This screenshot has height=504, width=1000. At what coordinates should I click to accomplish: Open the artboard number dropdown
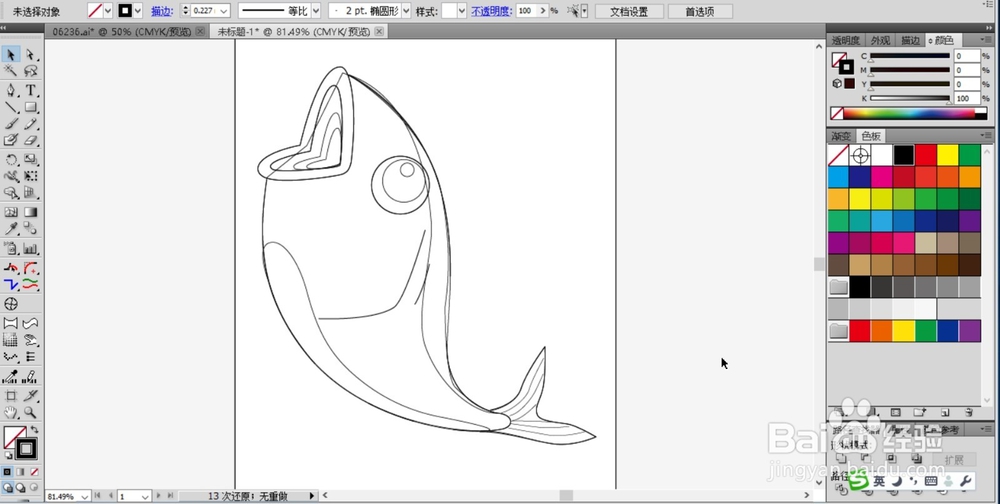(x=145, y=496)
